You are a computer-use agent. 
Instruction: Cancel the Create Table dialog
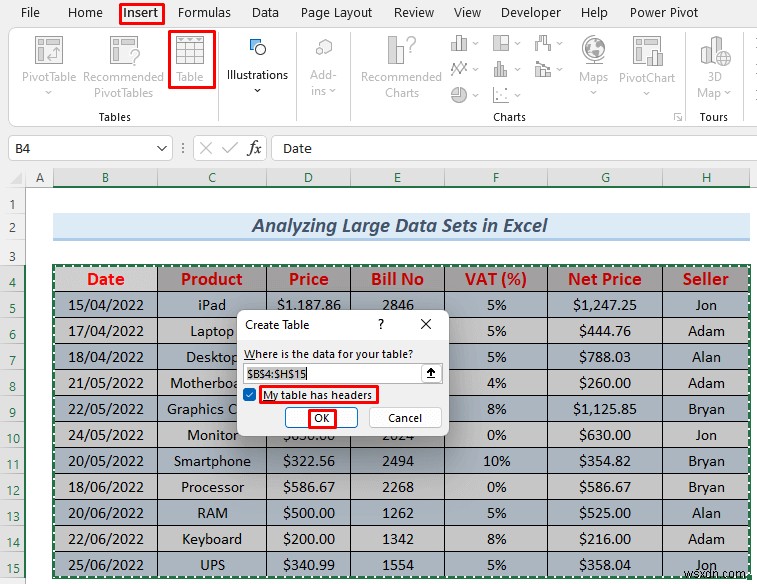pyautogui.click(x=405, y=418)
